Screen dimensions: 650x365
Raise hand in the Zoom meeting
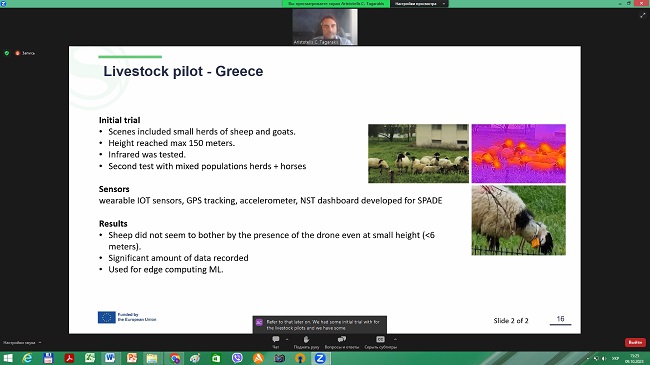point(306,342)
